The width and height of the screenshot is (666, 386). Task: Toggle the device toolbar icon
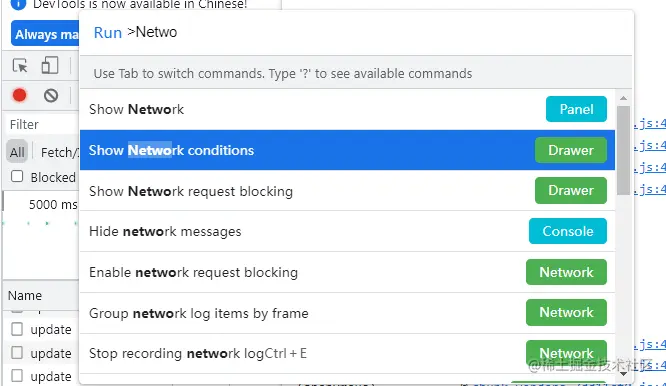click(x=50, y=65)
